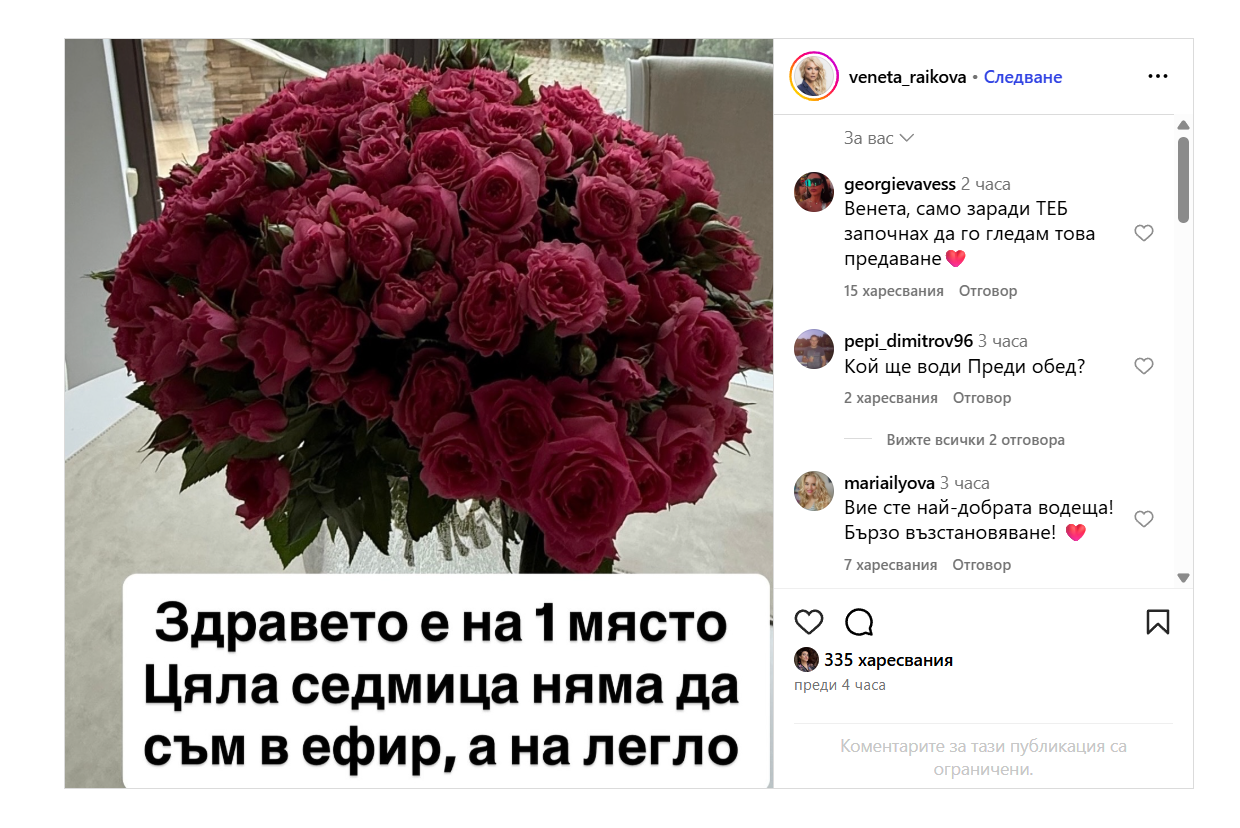Like mariailyova's comment
This screenshot has height=828, width=1240.
click(1144, 519)
